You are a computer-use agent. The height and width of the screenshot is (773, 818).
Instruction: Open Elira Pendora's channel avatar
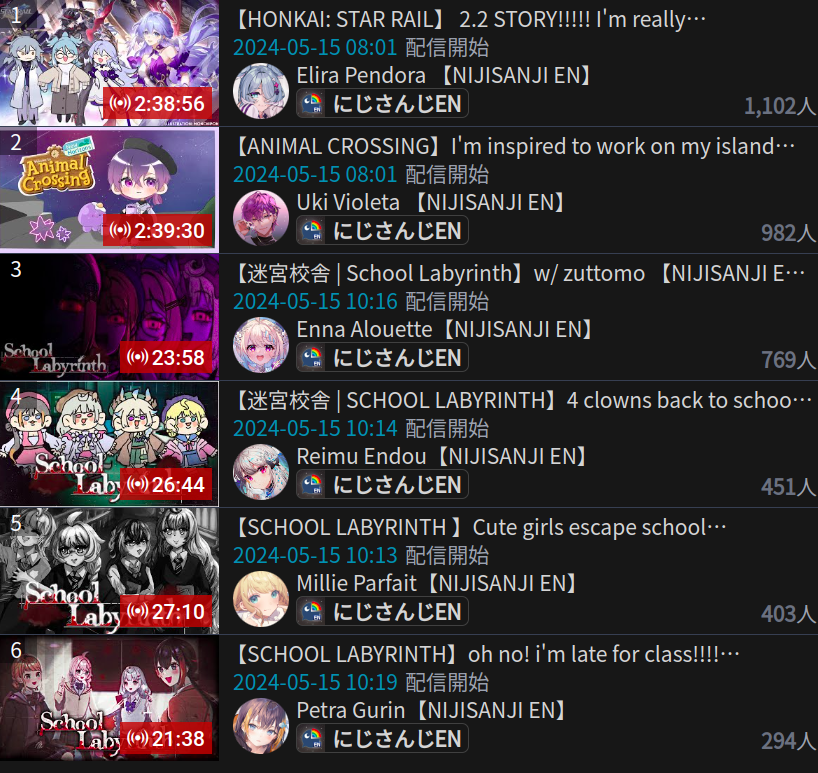(261, 91)
